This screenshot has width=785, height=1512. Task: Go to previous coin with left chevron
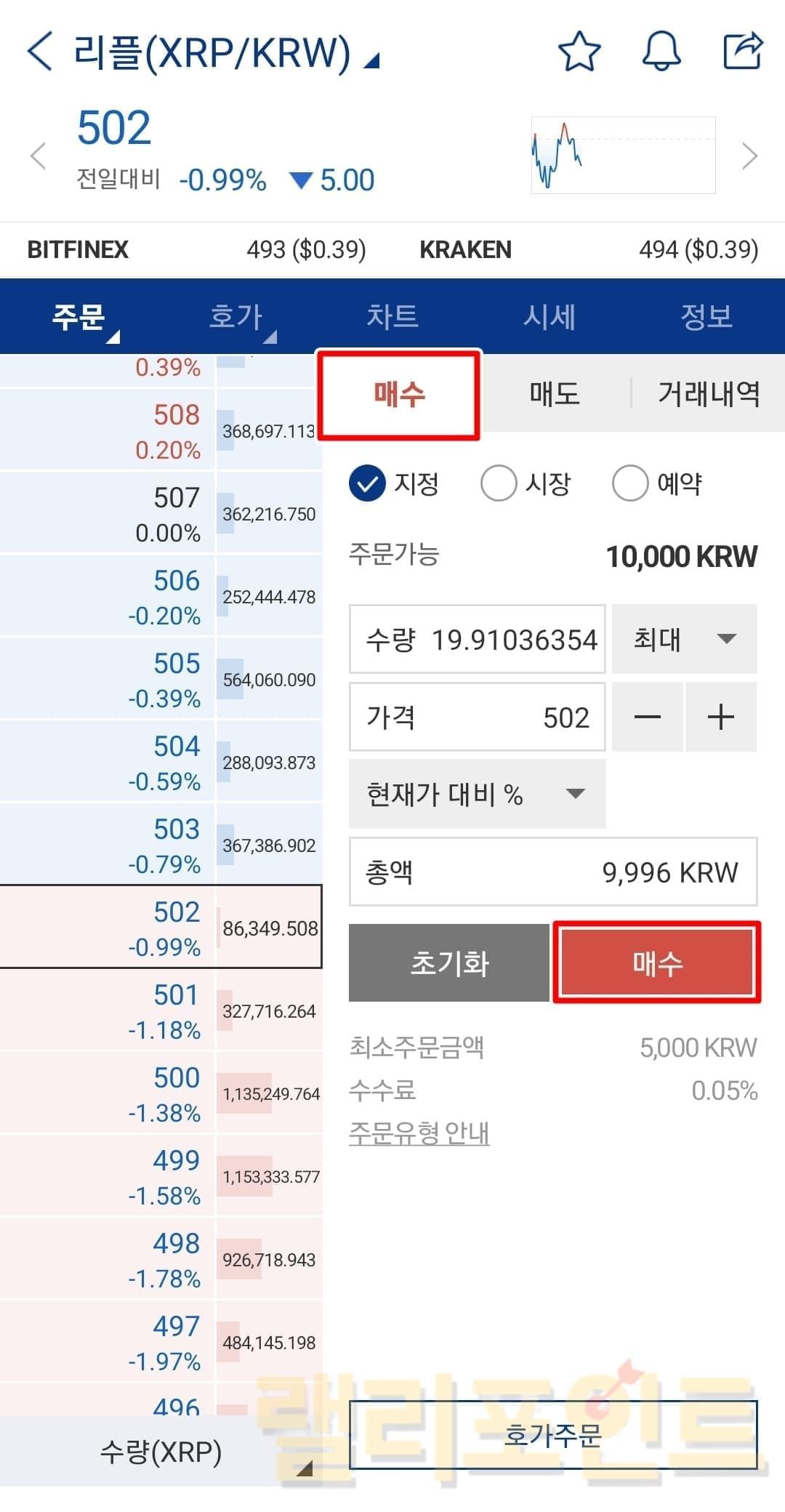coord(38,156)
